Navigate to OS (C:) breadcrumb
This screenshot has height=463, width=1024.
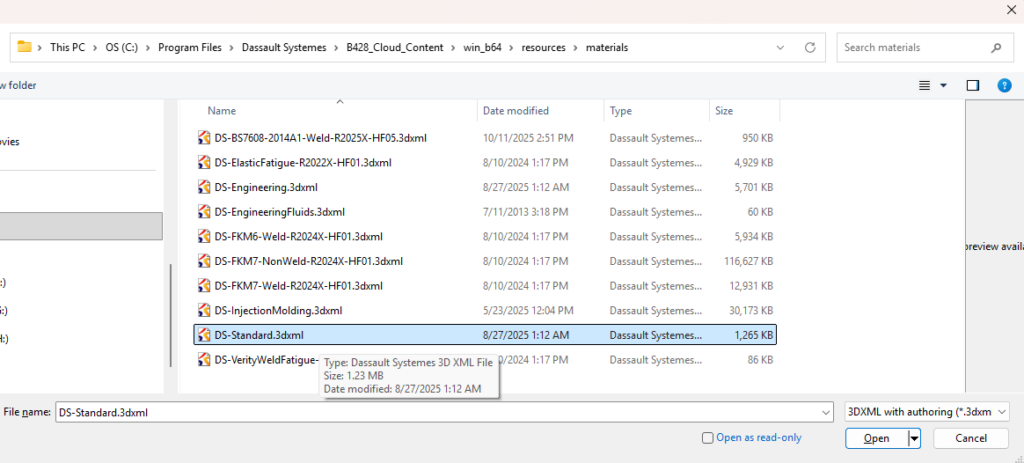(x=121, y=48)
